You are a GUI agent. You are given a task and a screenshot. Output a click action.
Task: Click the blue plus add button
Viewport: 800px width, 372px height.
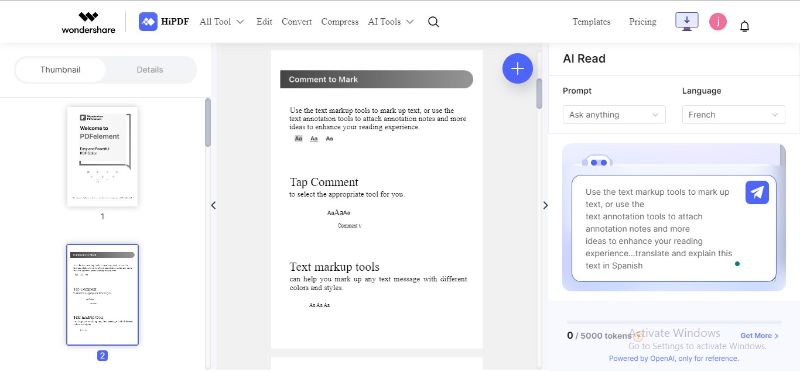point(517,68)
